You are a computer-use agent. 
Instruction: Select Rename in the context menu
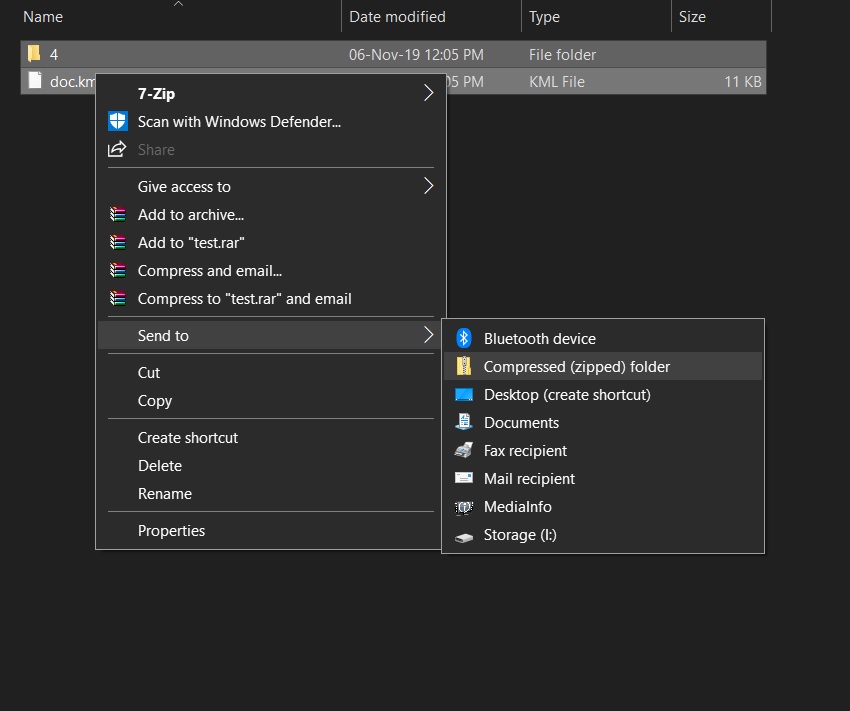(271, 494)
